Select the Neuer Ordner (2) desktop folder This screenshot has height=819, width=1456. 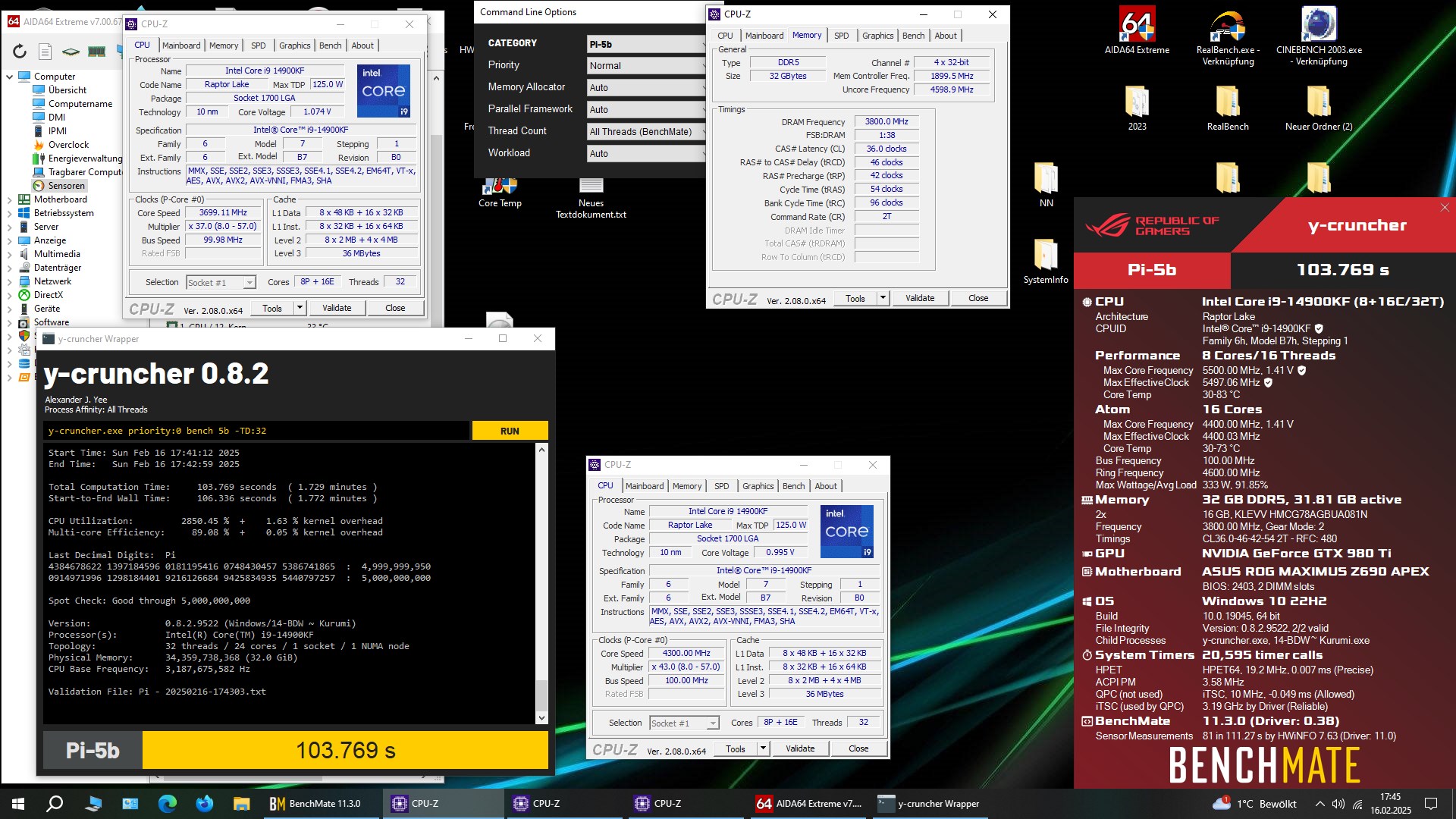point(1319,108)
